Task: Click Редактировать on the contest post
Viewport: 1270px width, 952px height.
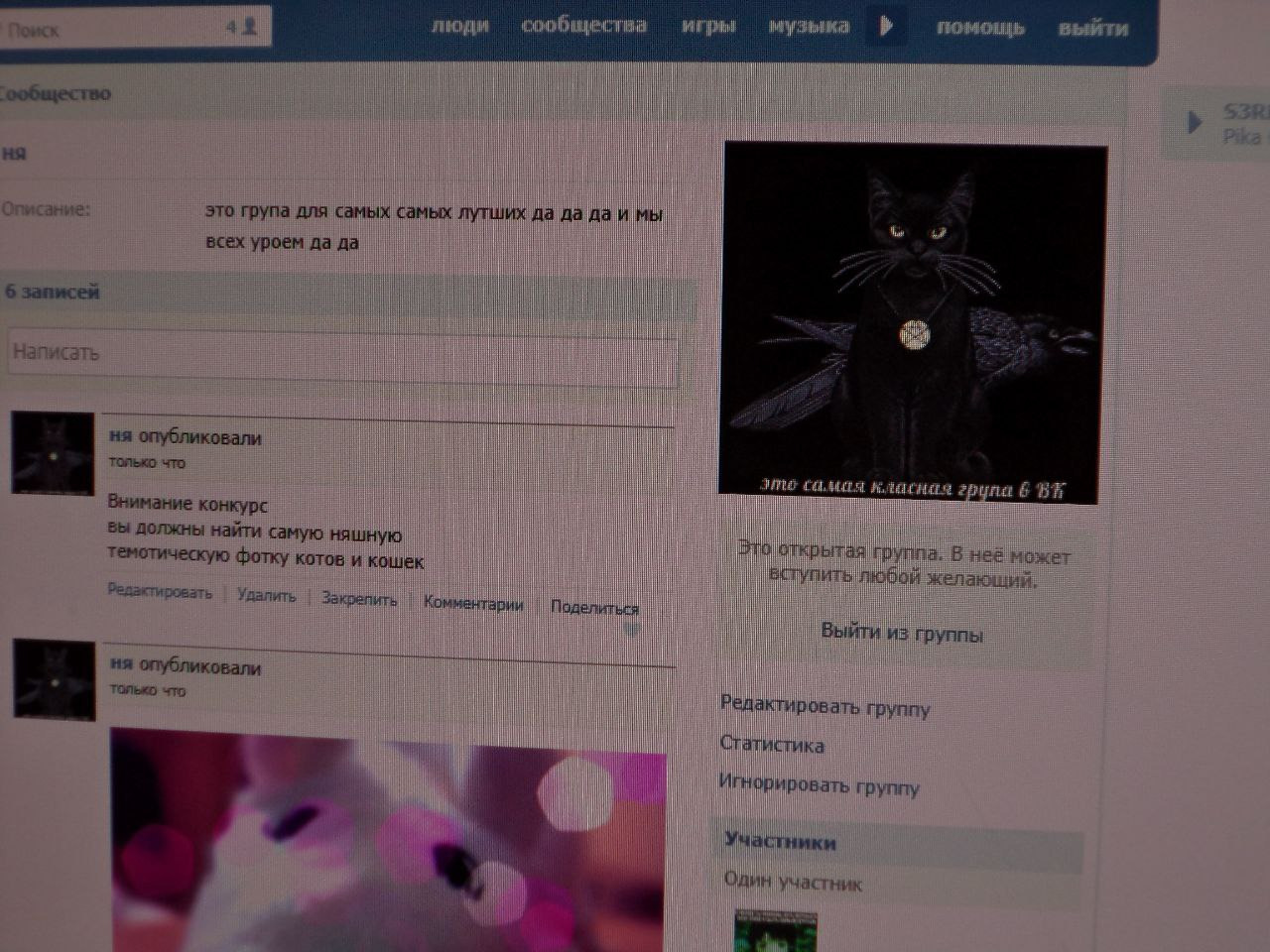Action: pyautogui.click(x=160, y=592)
